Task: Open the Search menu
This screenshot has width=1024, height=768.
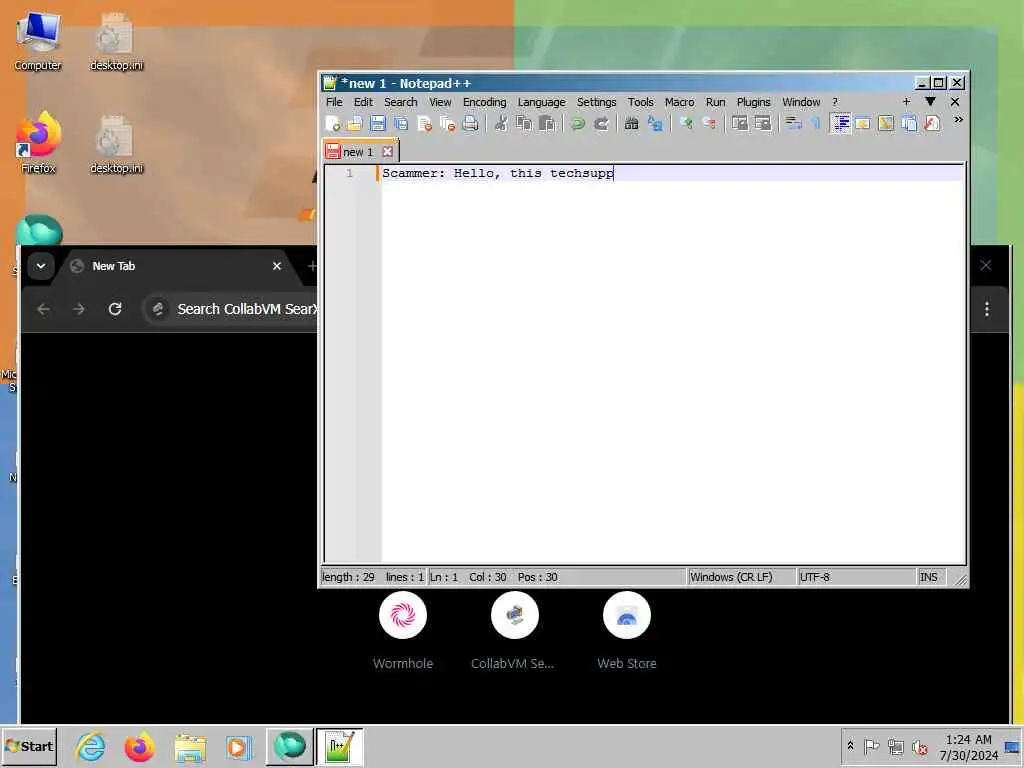Action: [x=400, y=102]
